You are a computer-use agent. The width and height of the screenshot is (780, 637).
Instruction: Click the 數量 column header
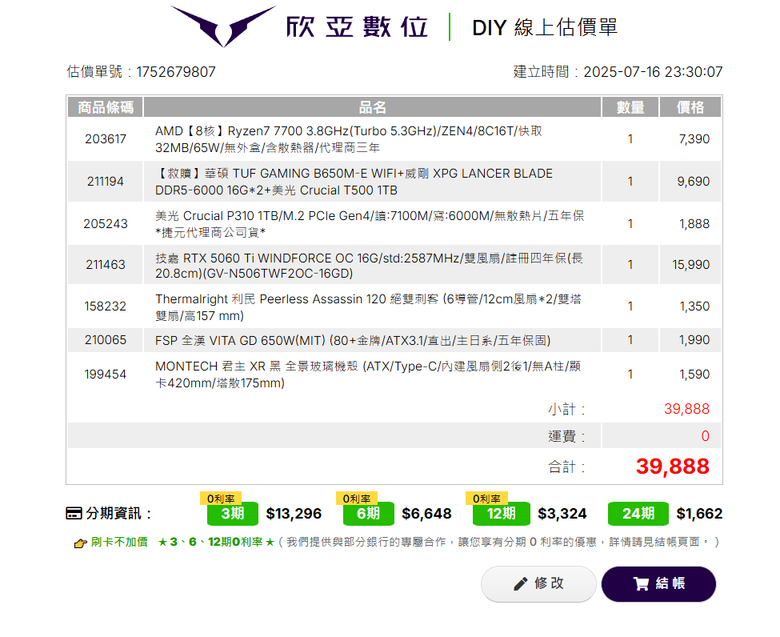[630, 107]
